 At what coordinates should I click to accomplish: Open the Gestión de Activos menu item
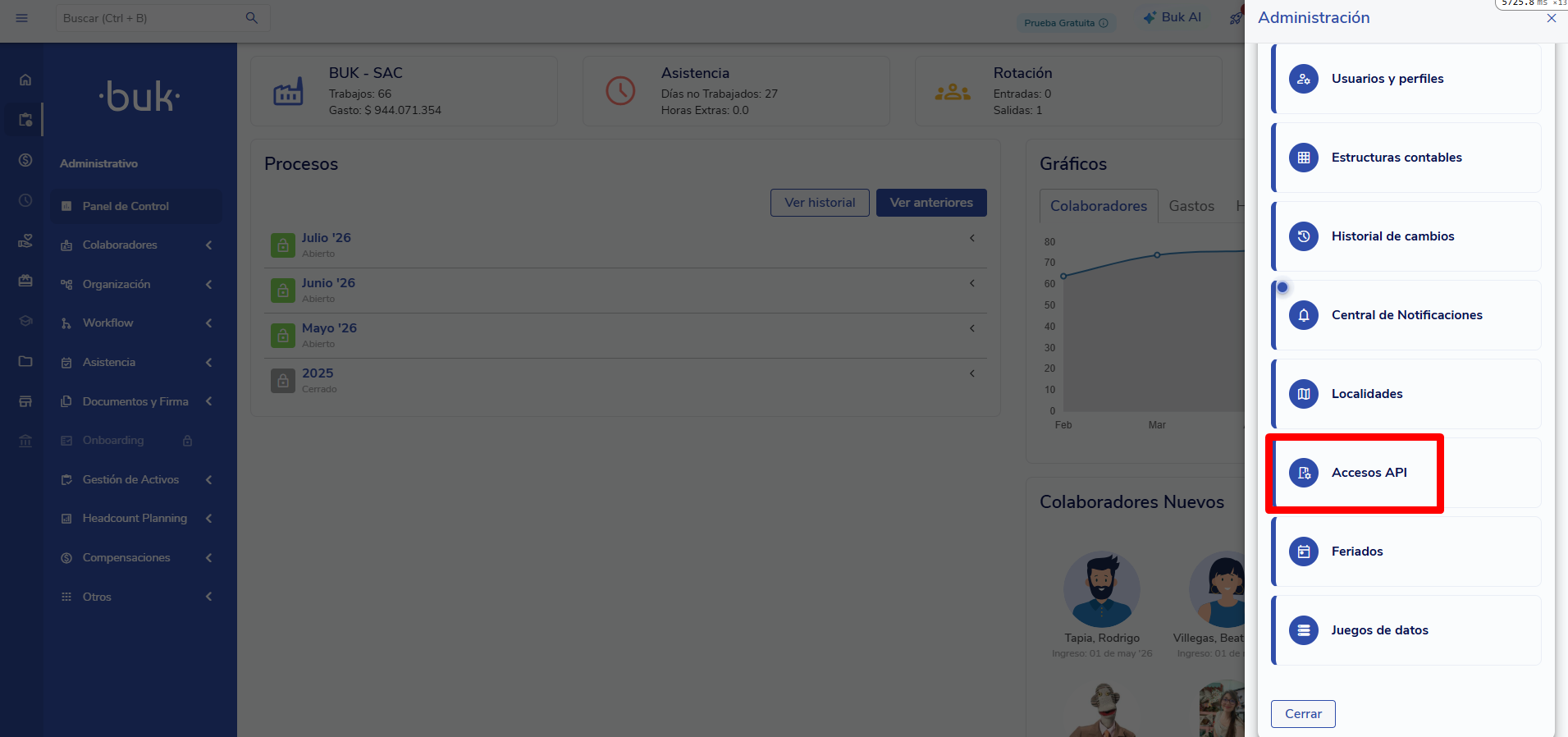(136, 479)
